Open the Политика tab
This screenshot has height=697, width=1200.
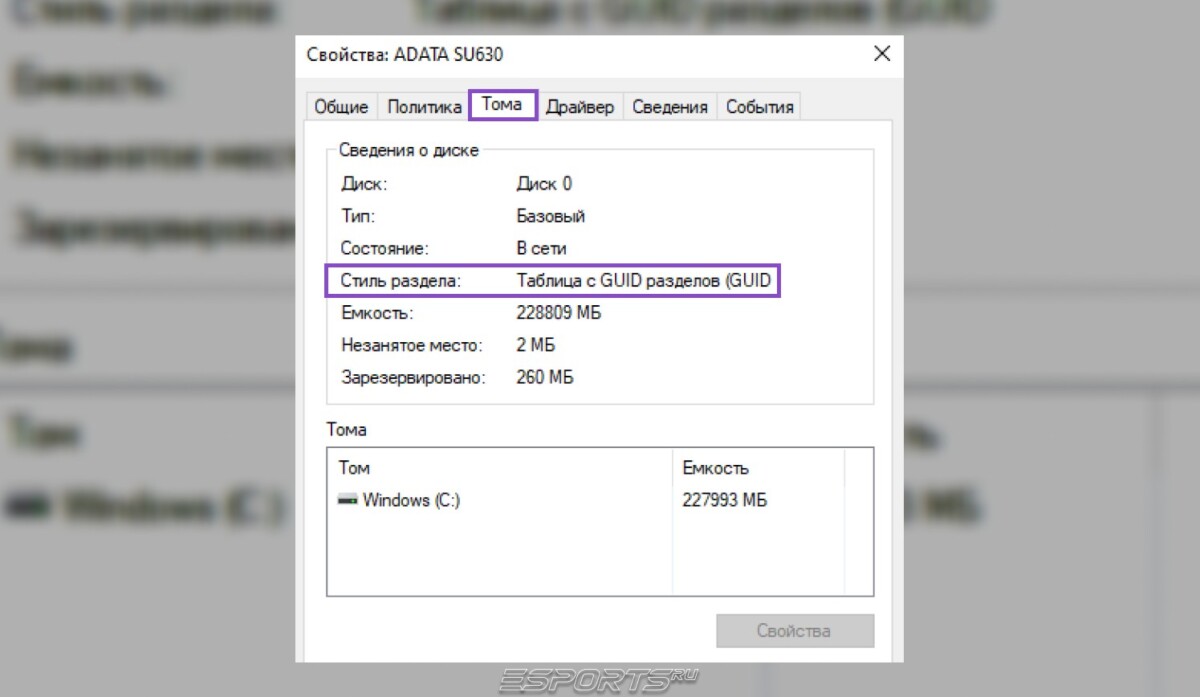tap(424, 107)
